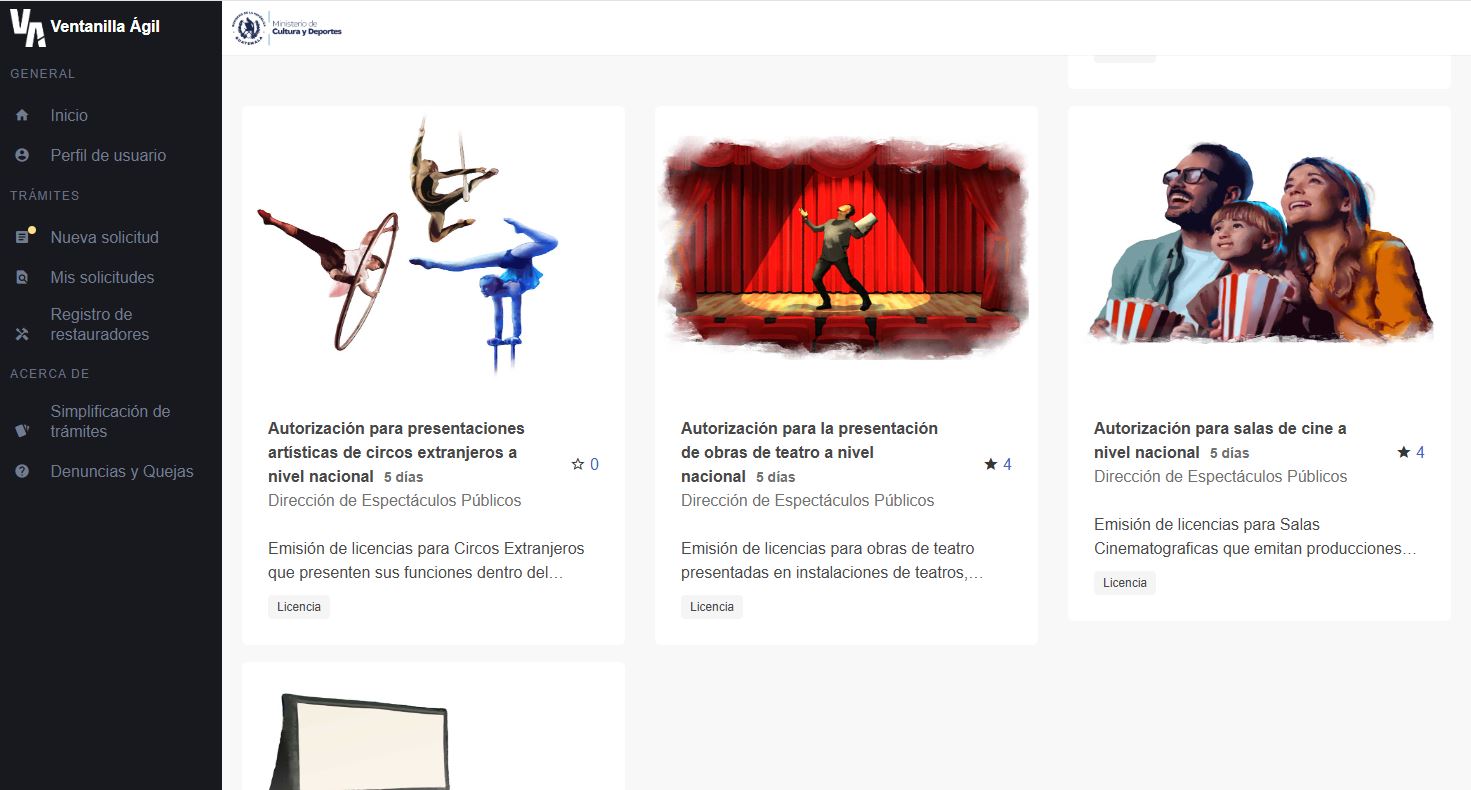The height and width of the screenshot is (790, 1471).
Task: Go to Mis solicitudes menu item
Action: coord(102,278)
